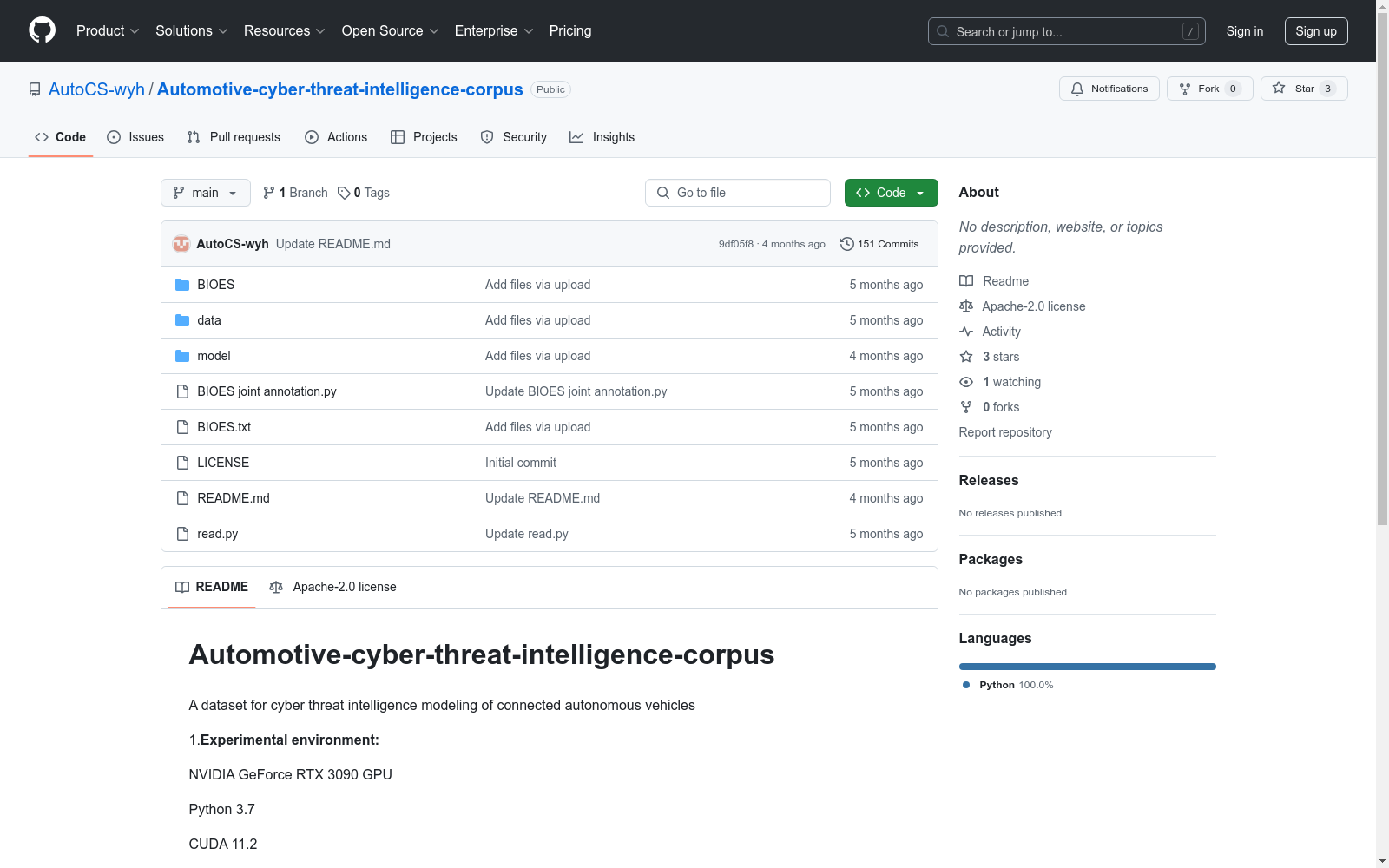
Task: Open the Enterprise dropdown menu
Action: [494, 31]
